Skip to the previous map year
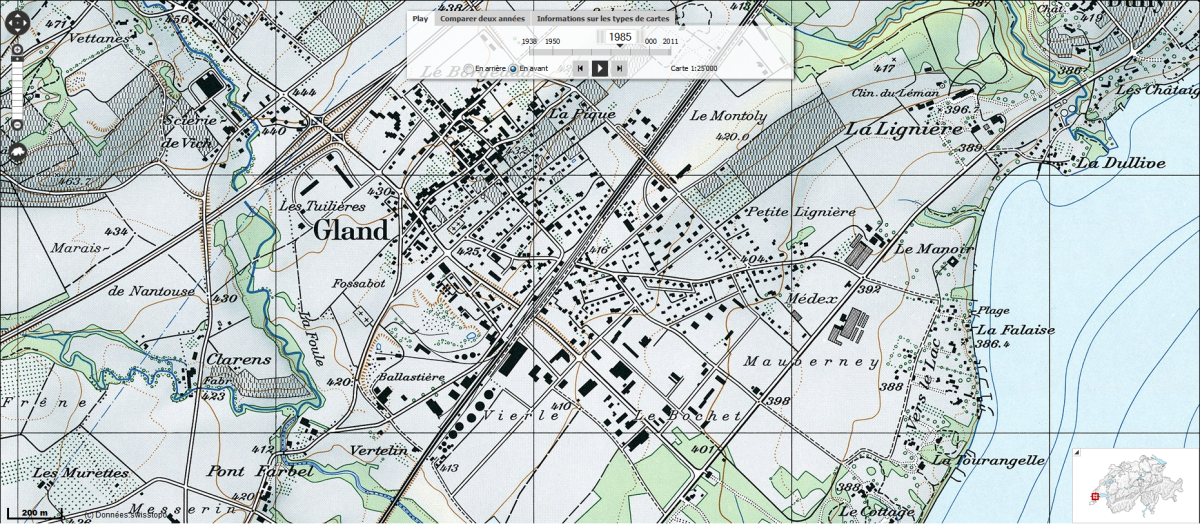The width and height of the screenshot is (1200, 524). (x=579, y=68)
